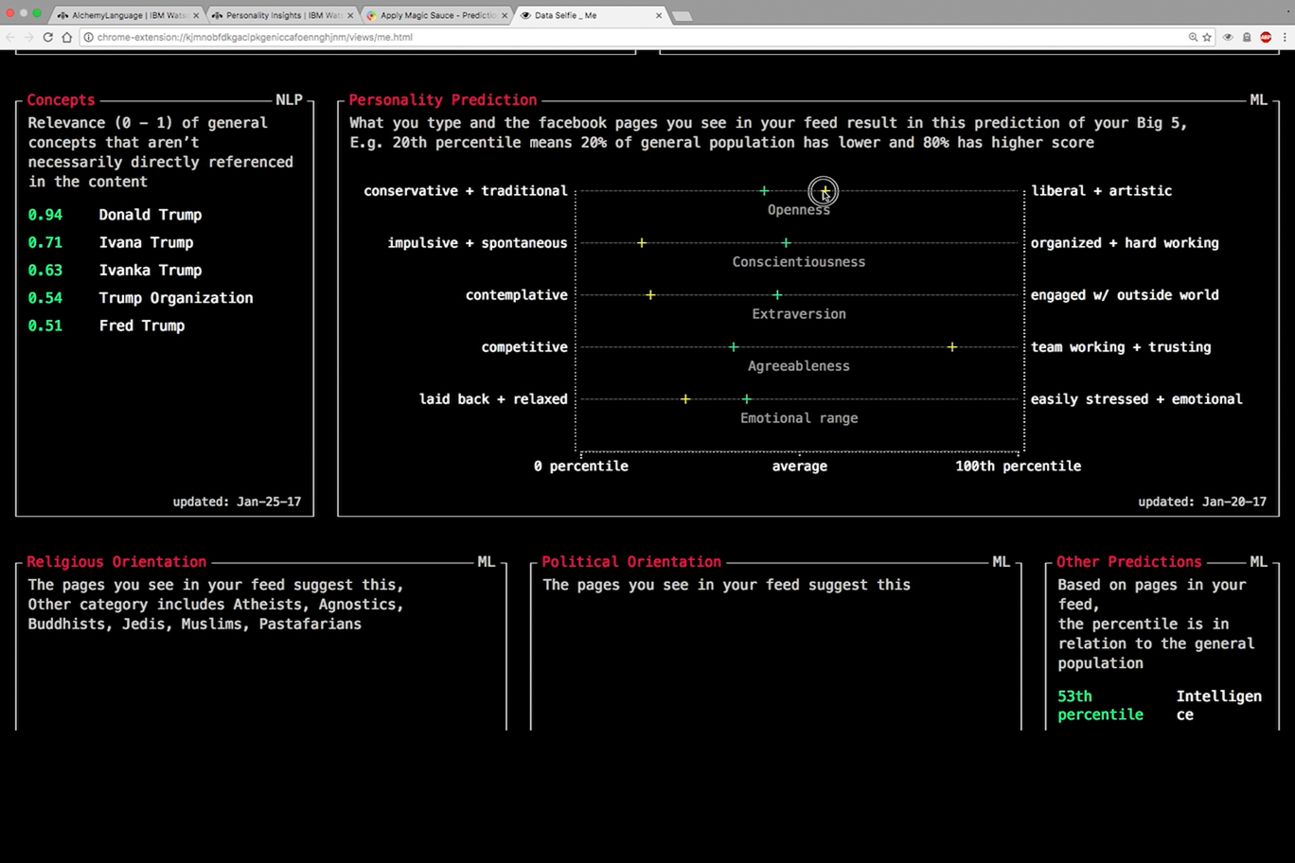Click the yellow Agreeableness marker near team working
This screenshot has height=863, width=1295.
point(952,347)
